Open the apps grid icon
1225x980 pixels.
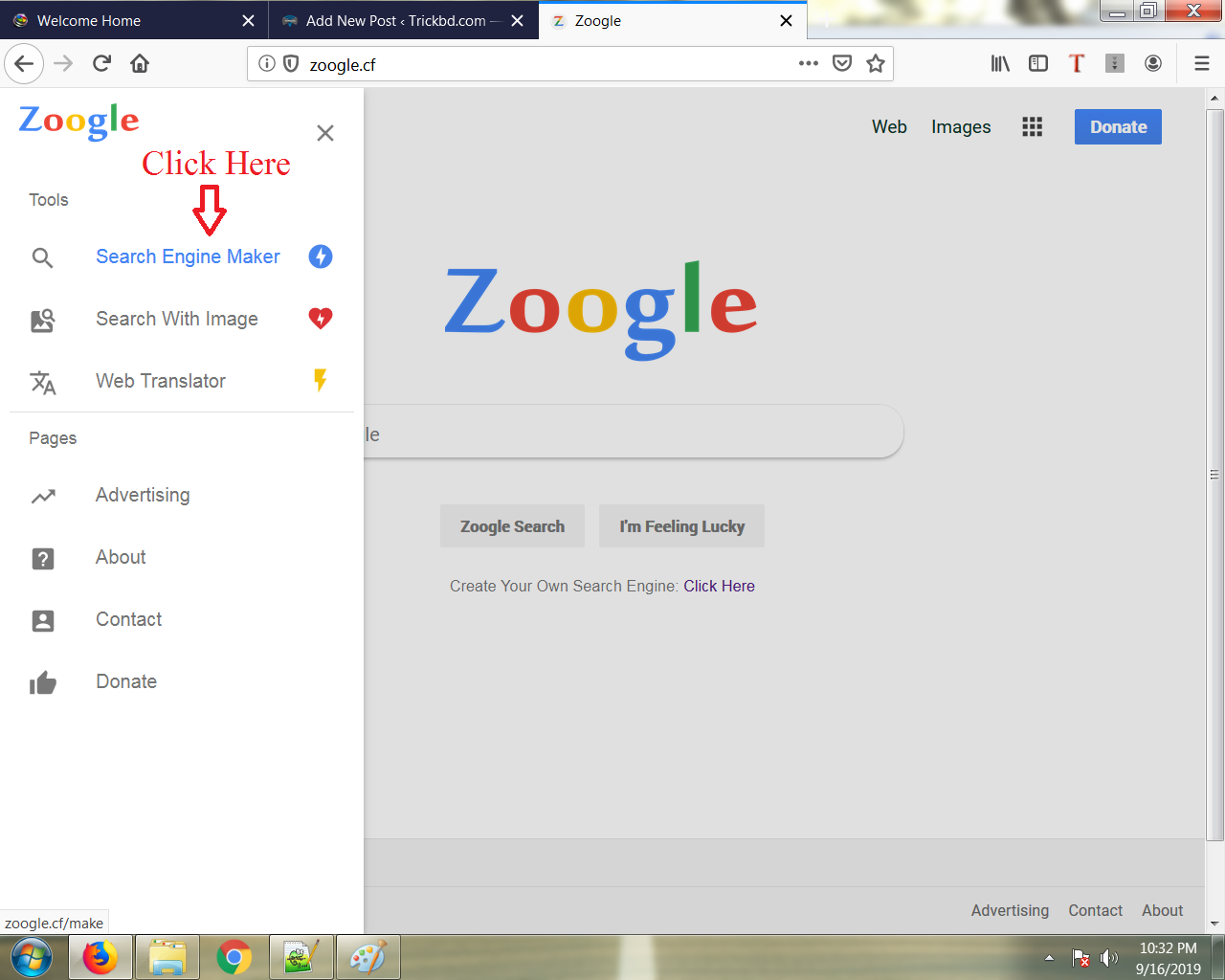coord(1032,127)
